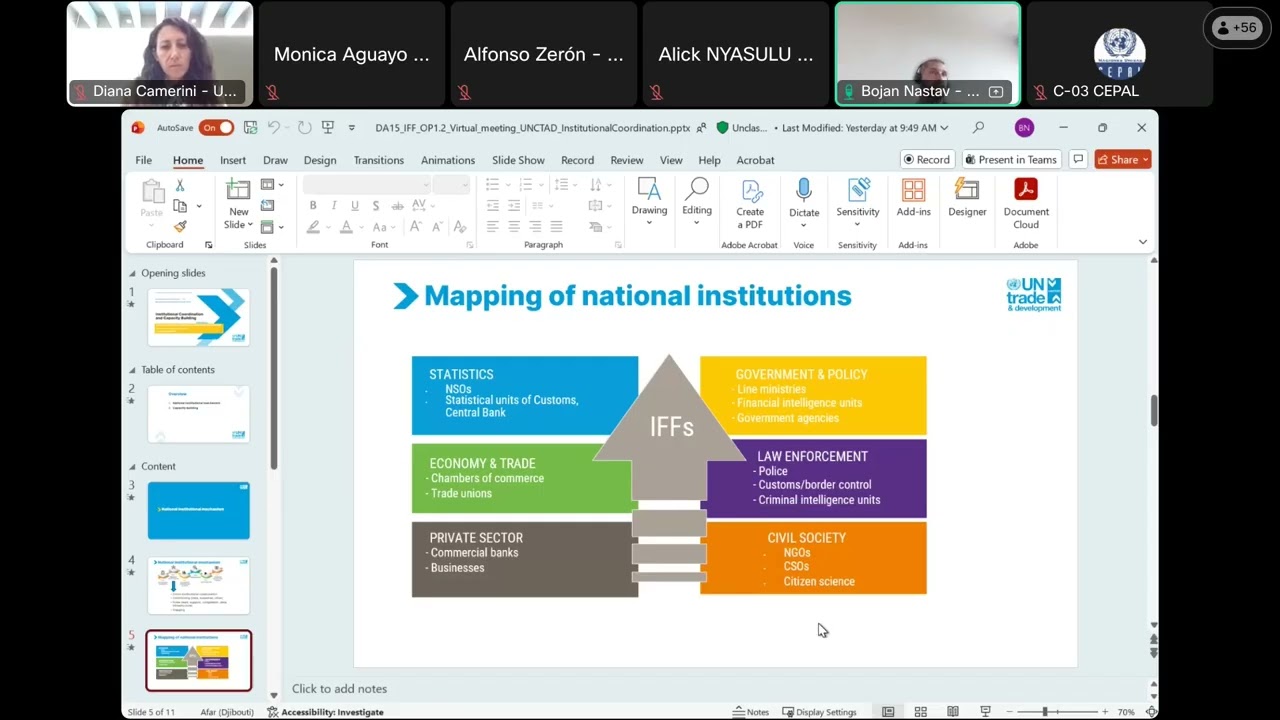Select slide 4 thumbnail
This screenshot has height=720, width=1280.
(x=198, y=585)
